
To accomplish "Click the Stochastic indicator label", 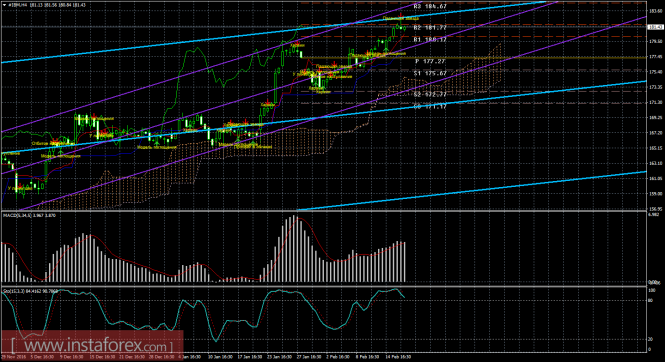I will coord(30,291).
